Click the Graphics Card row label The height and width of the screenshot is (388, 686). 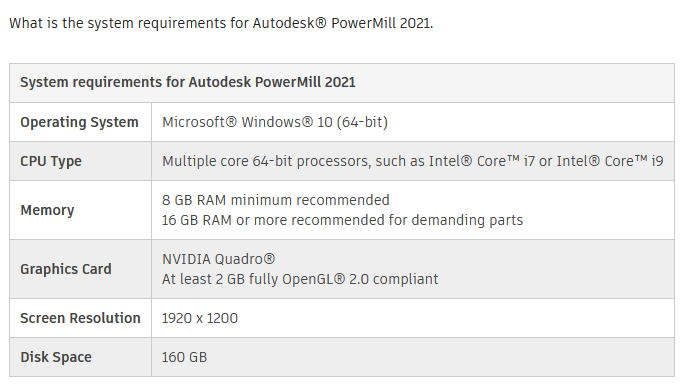[66, 269]
